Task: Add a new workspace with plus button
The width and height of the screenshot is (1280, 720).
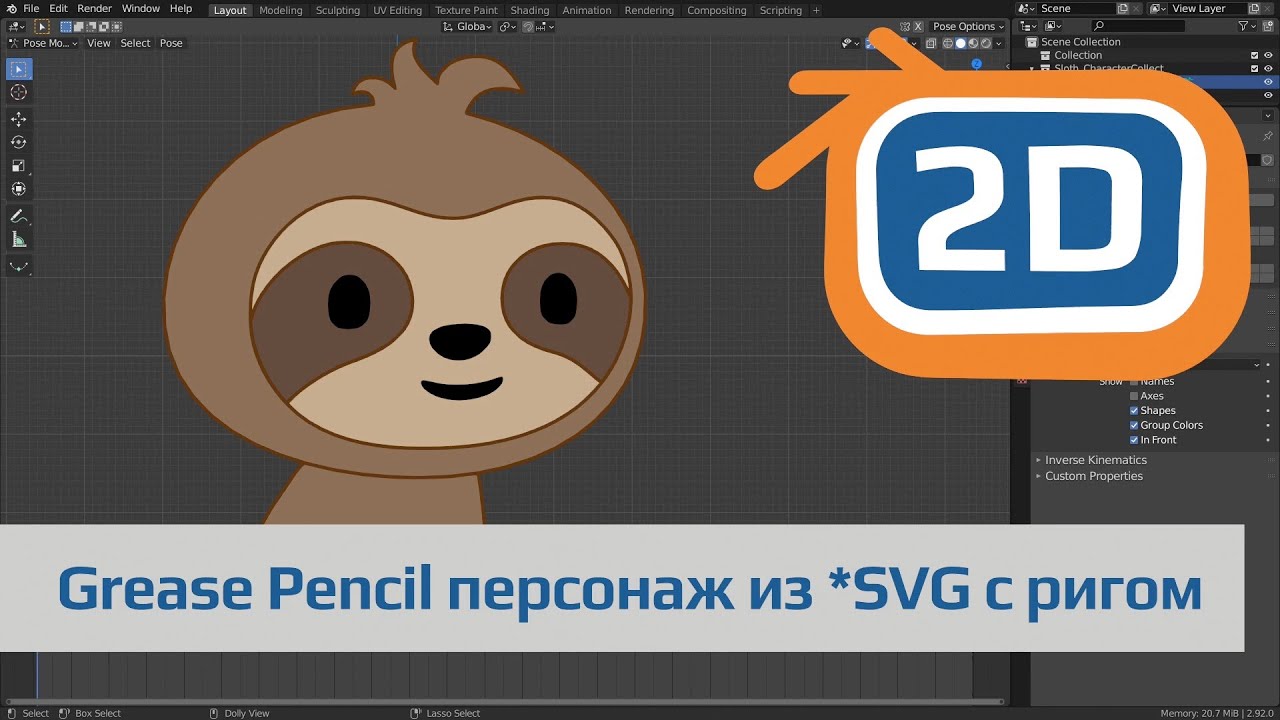Action: pos(816,10)
